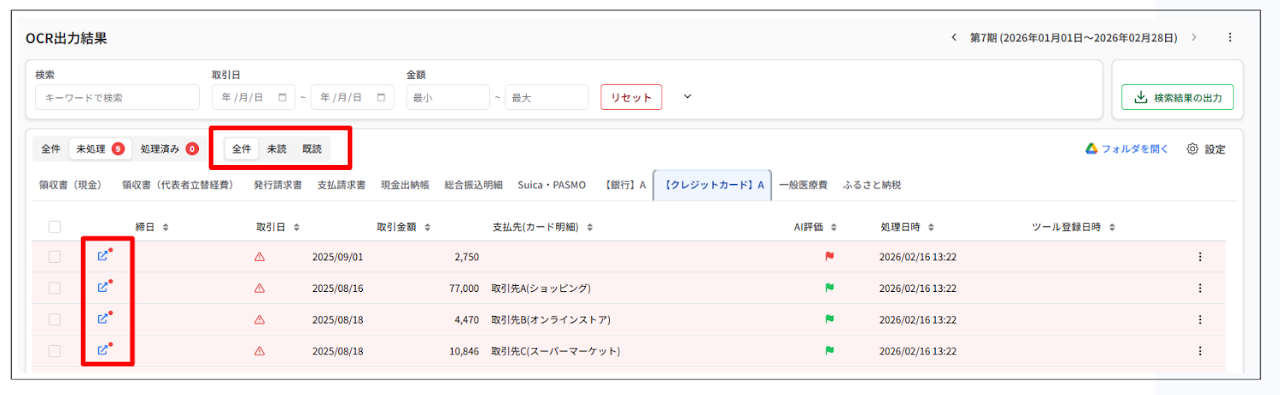Open top-right vertical dots menu
The width and height of the screenshot is (1280, 395).
point(1230,38)
